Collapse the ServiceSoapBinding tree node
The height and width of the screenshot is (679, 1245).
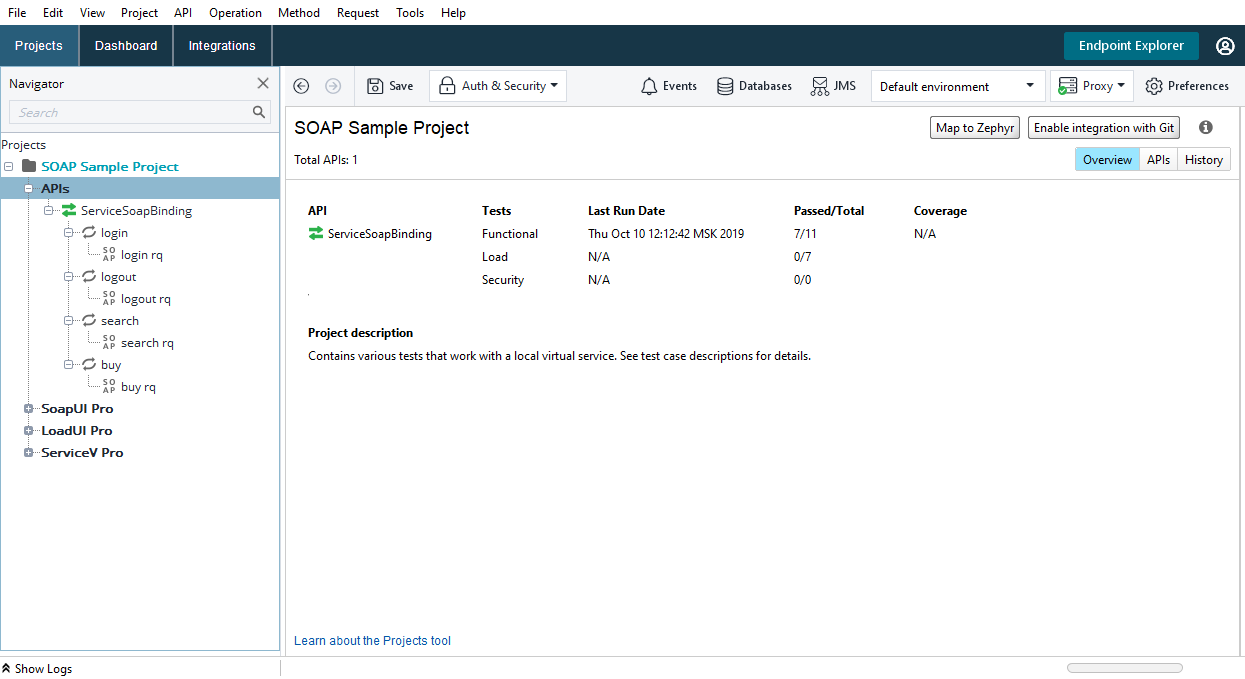pyautogui.click(x=49, y=211)
